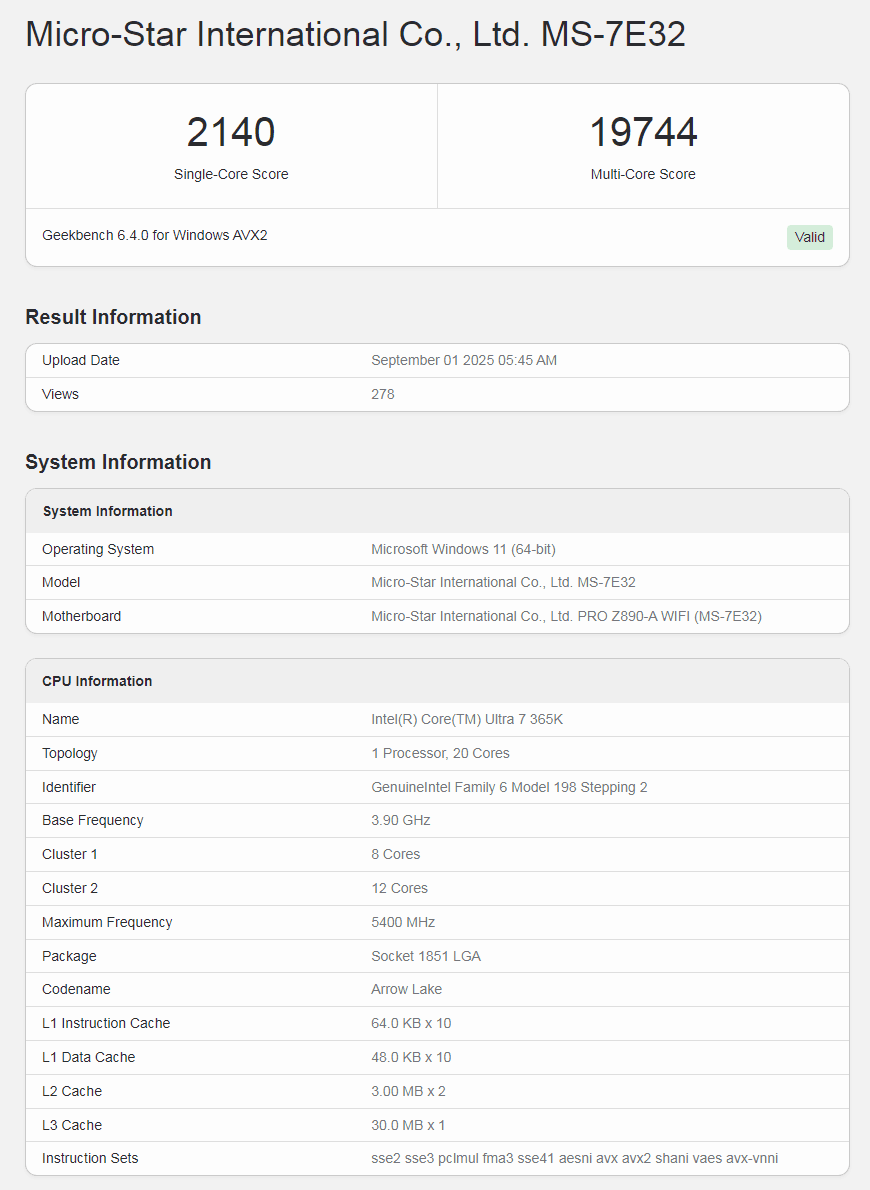The image size is (870, 1190).
Task: Click the 1 Processor, 20 Cores value
Action: click(x=440, y=753)
